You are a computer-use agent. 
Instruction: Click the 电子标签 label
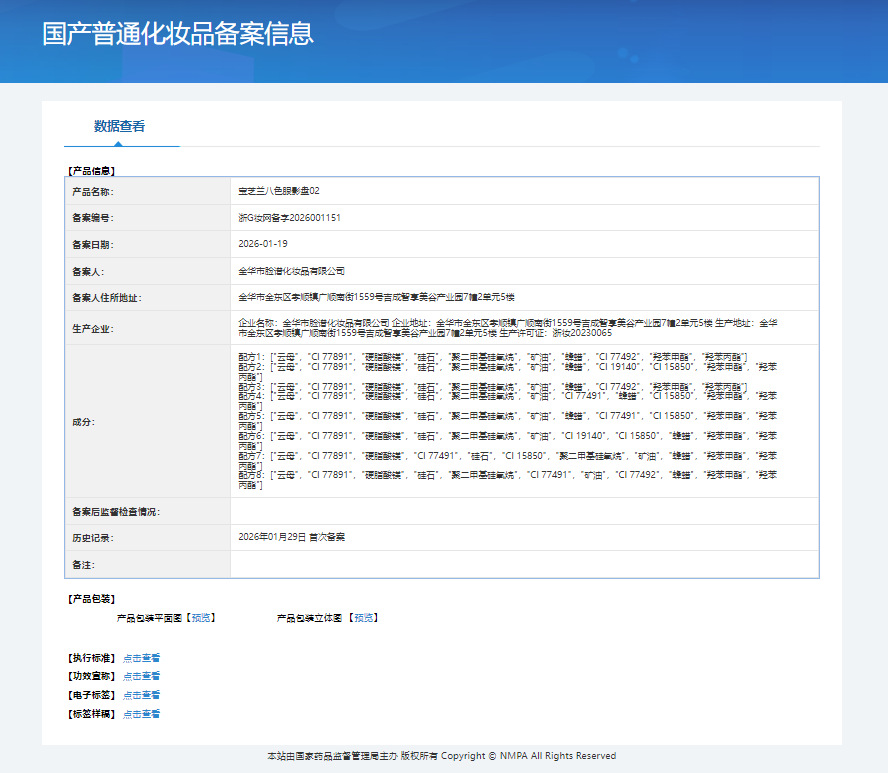tap(91, 695)
